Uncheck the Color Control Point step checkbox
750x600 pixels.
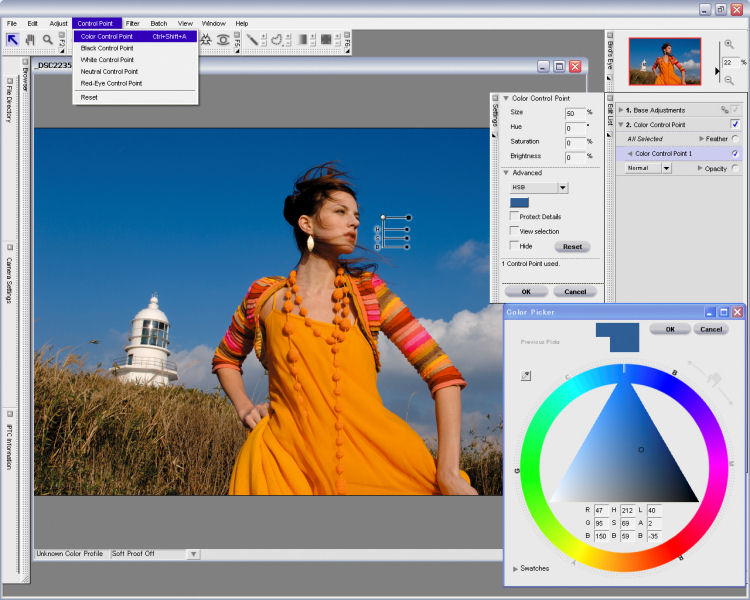pyautogui.click(x=735, y=124)
